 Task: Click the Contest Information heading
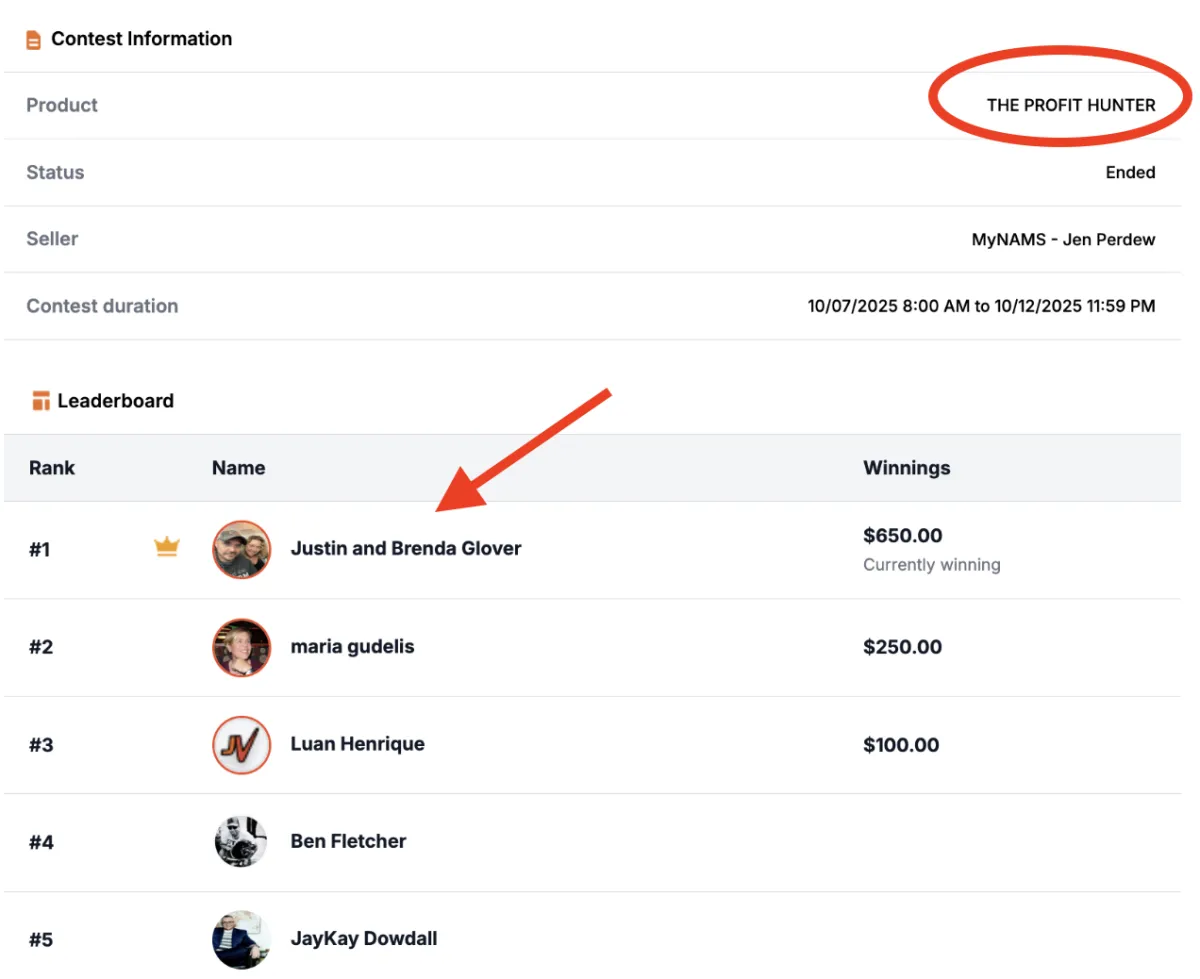click(142, 39)
